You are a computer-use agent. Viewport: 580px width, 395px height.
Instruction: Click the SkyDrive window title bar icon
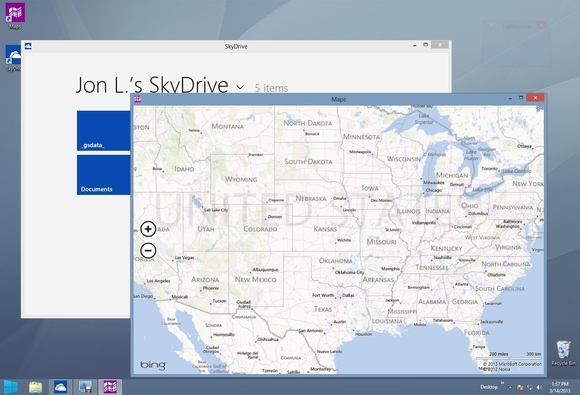[x=28, y=46]
